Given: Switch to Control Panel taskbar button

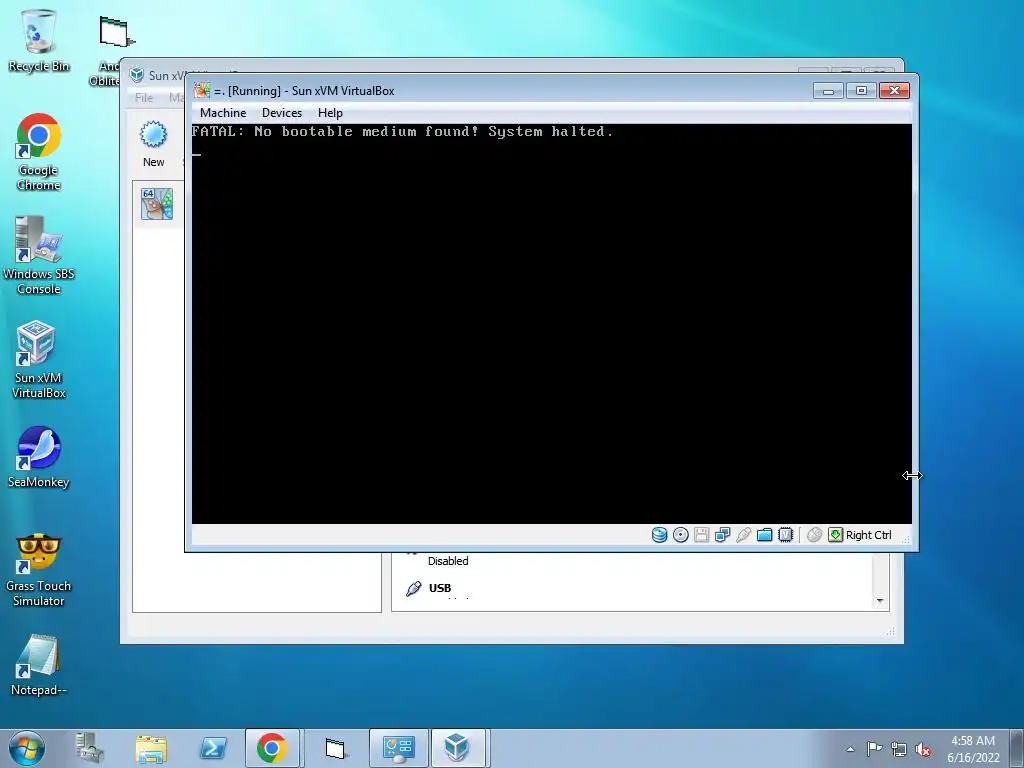Looking at the screenshot, I should tap(398, 748).
